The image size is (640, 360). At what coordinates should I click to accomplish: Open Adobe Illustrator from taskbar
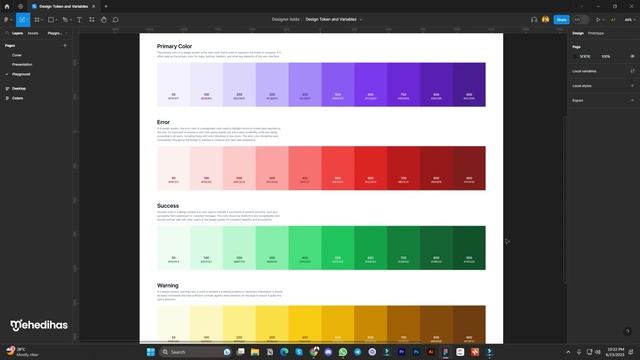(x=431, y=352)
